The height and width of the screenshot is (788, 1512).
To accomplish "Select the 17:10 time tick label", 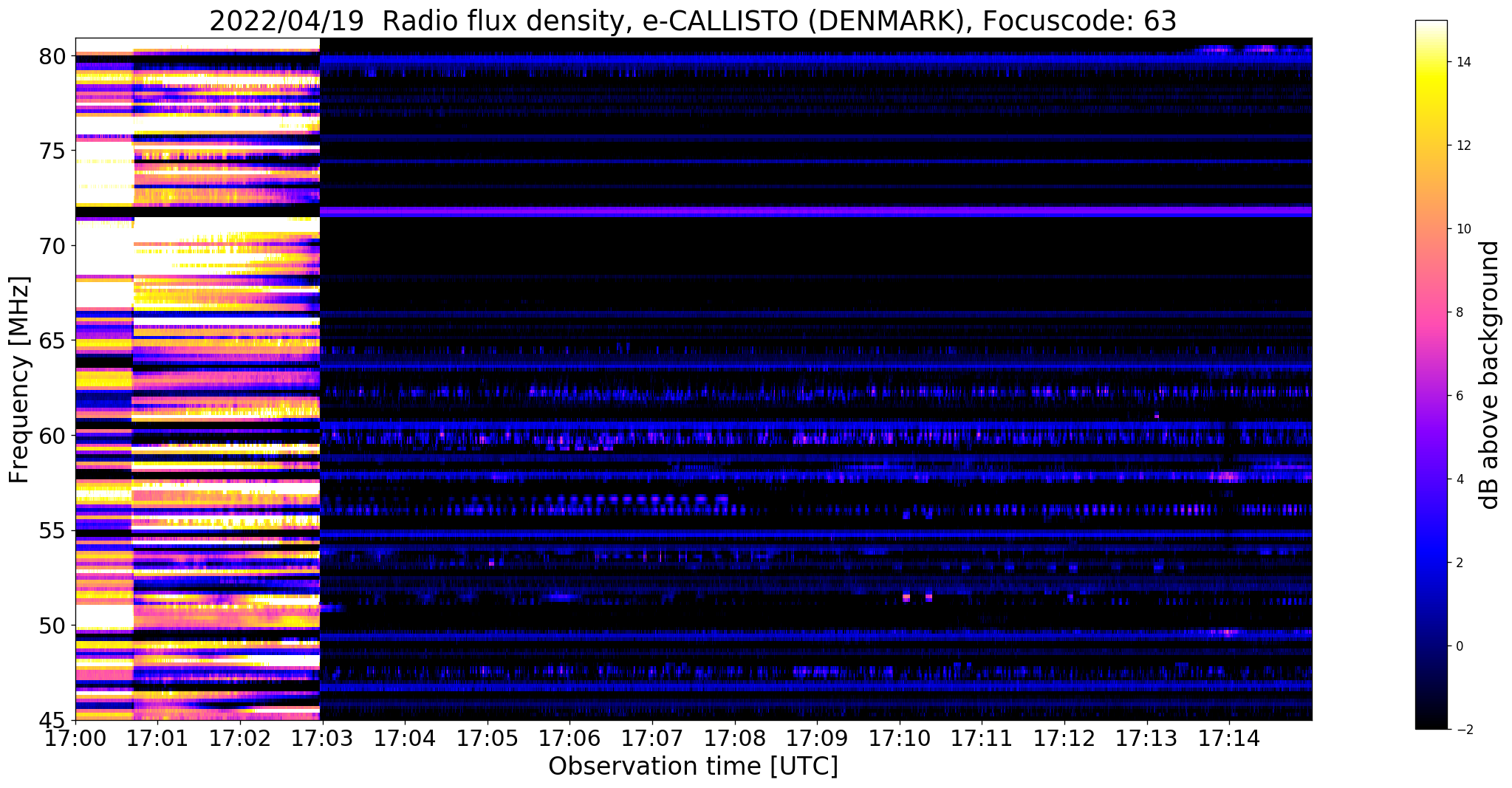I will 900,739.
